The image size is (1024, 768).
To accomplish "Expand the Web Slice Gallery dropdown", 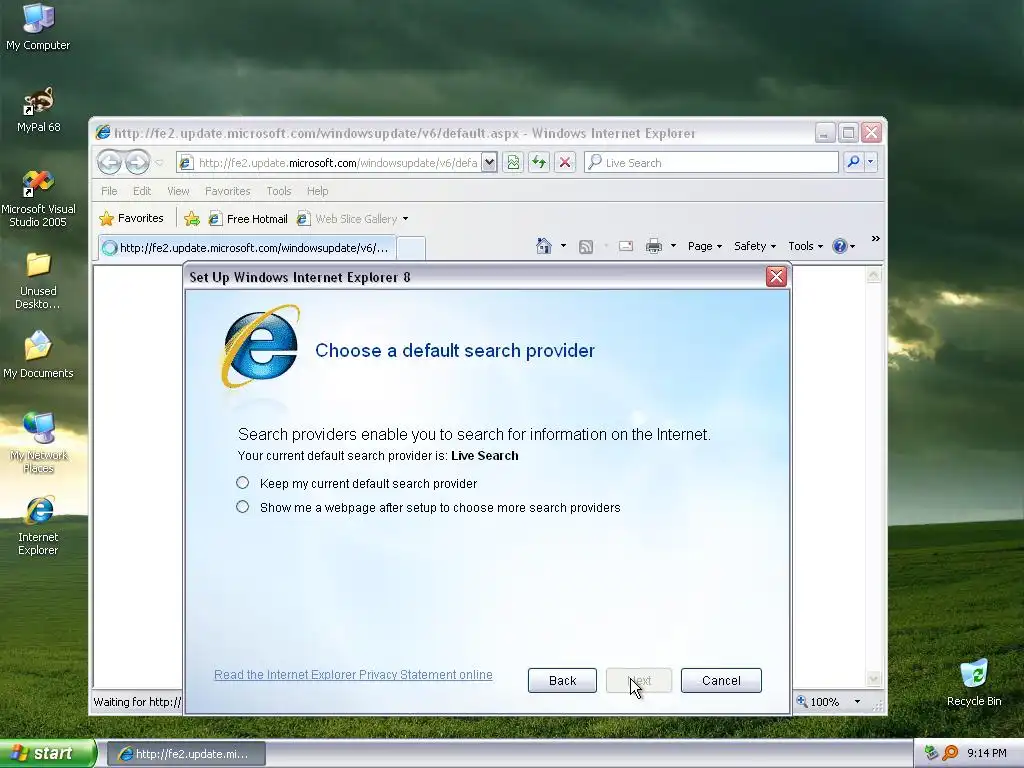I will tap(406, 219).
